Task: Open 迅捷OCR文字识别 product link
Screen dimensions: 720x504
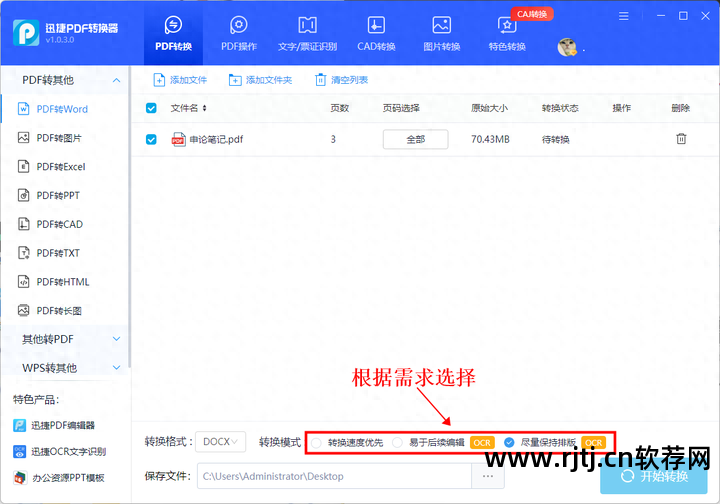Action: pos(60,452)
